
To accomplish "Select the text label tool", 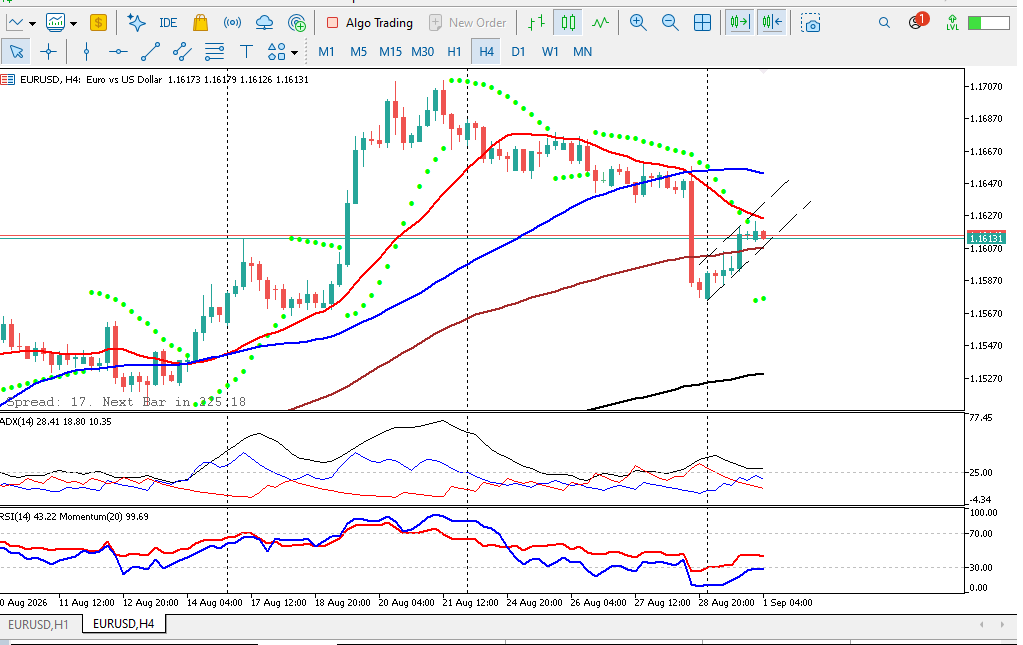I will (x=246, y=52).
